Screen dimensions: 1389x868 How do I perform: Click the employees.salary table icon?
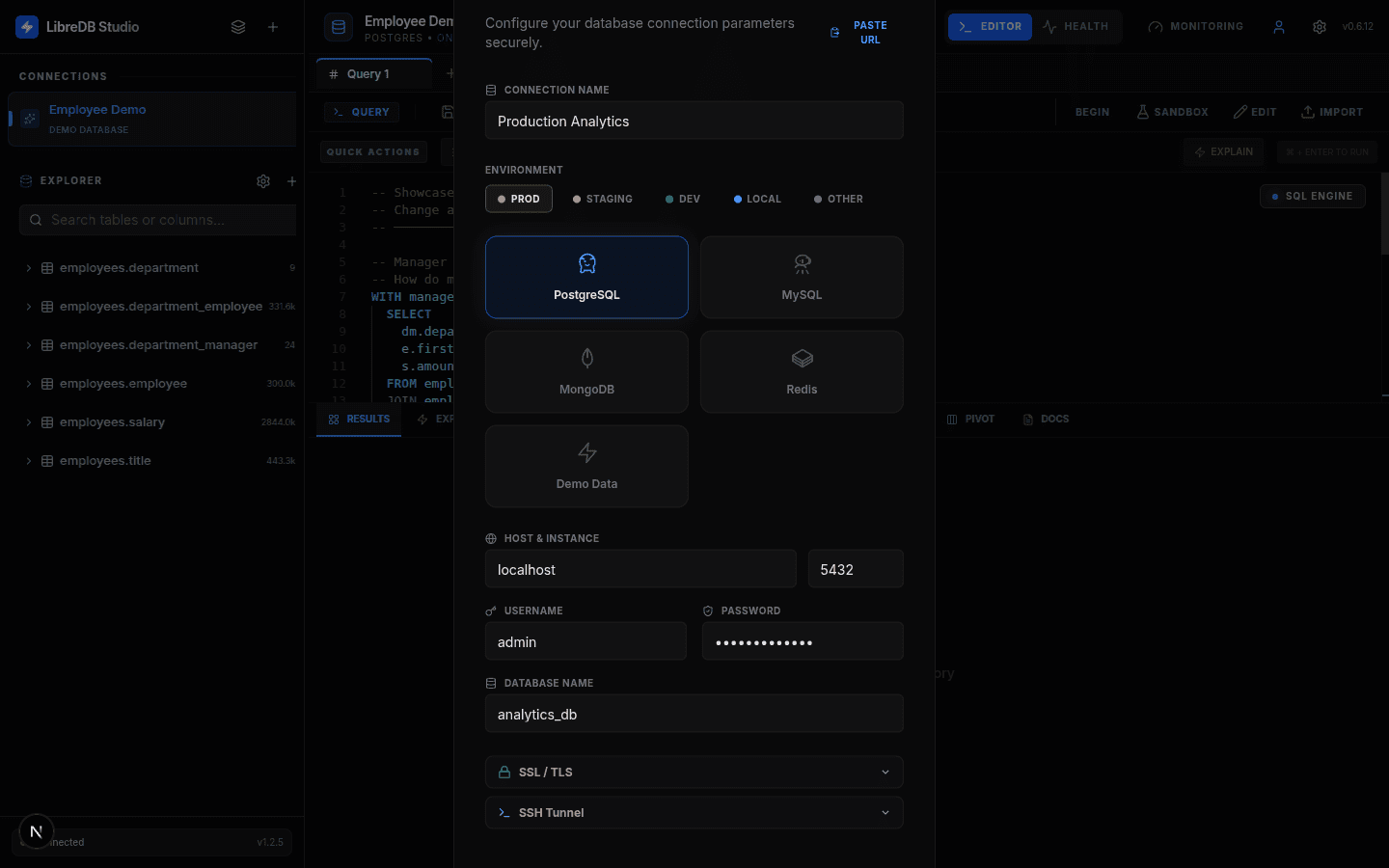click(x=47, y=422)
